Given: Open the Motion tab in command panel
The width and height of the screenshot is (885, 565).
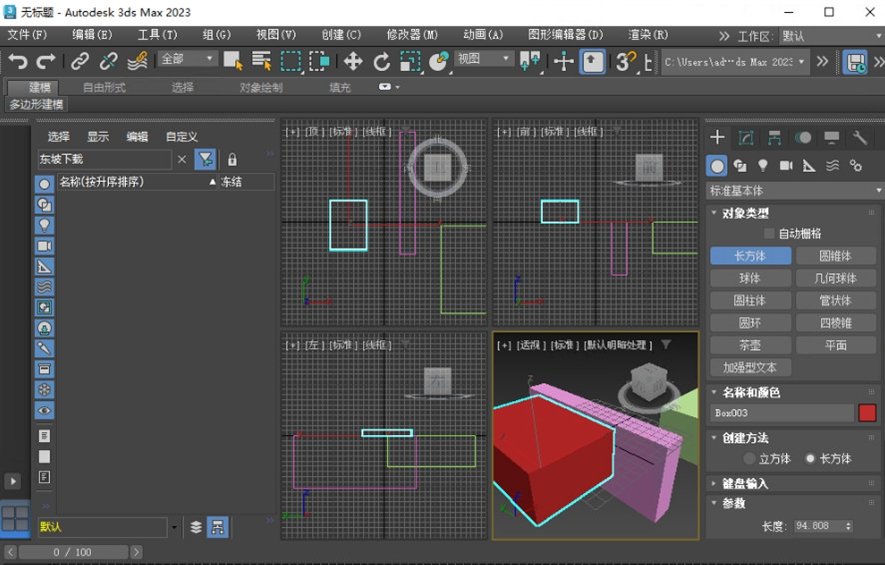Looking at the screenshot, I should (x=803, y=137).
